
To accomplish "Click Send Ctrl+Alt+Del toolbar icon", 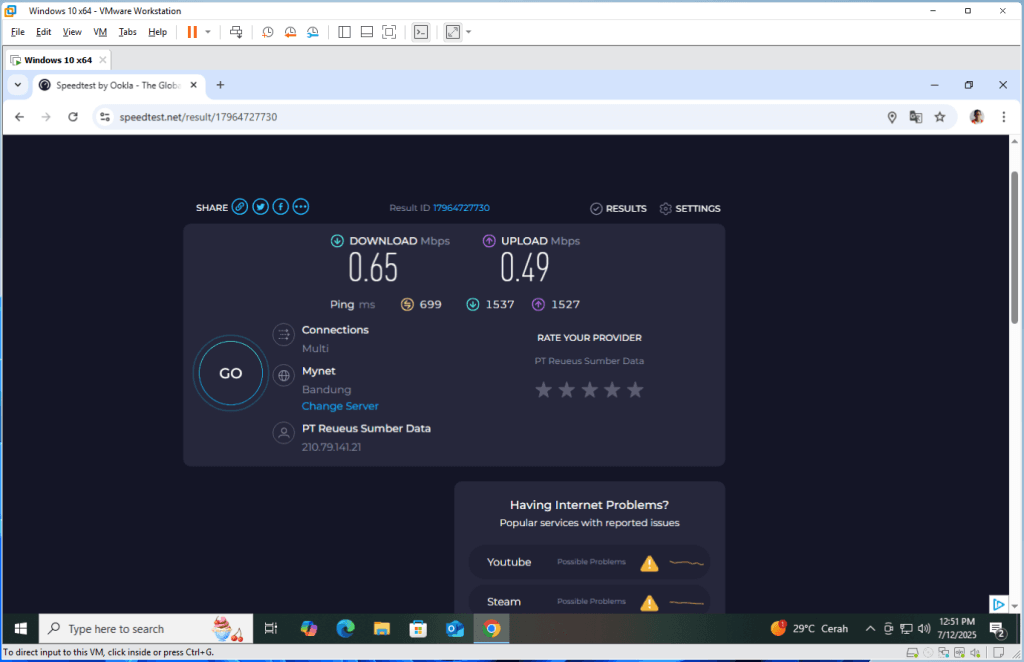I will [236, 32].
